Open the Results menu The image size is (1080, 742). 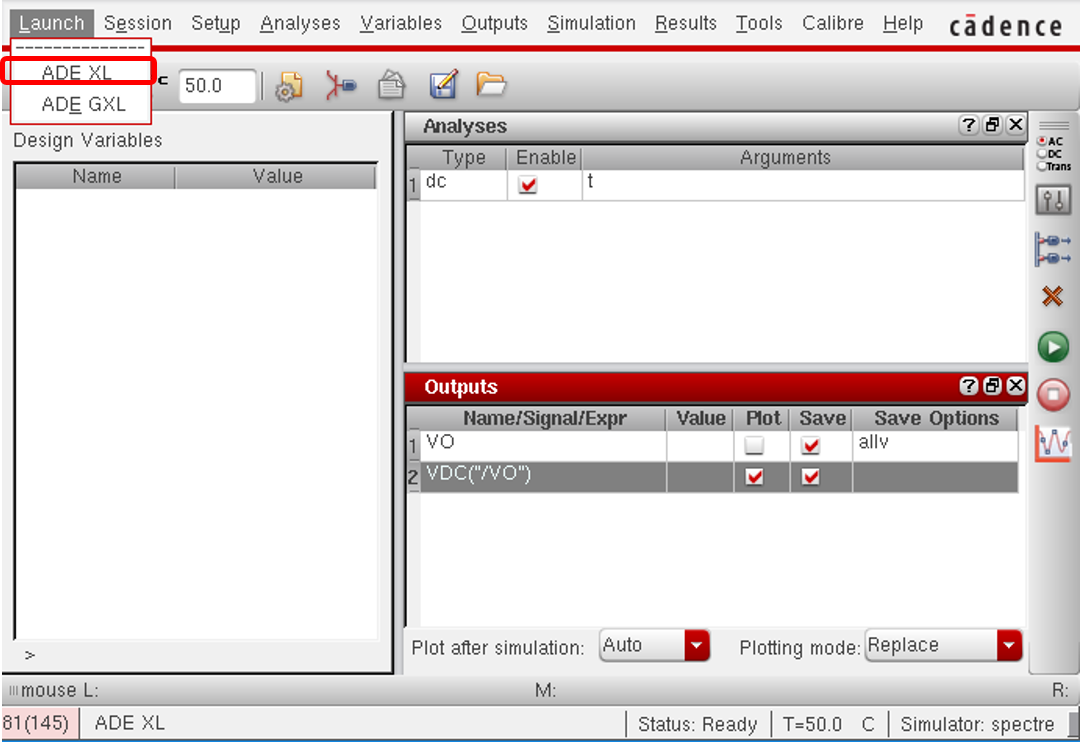pyautogui.click(x=685, y=23)
